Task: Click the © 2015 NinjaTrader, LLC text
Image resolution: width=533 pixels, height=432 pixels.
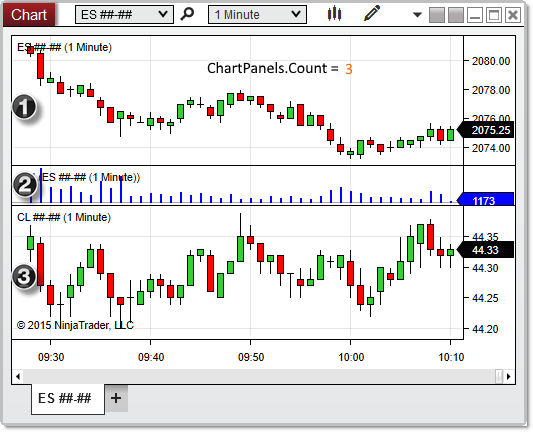Action: pyautogui.click(x=75, y=325)
